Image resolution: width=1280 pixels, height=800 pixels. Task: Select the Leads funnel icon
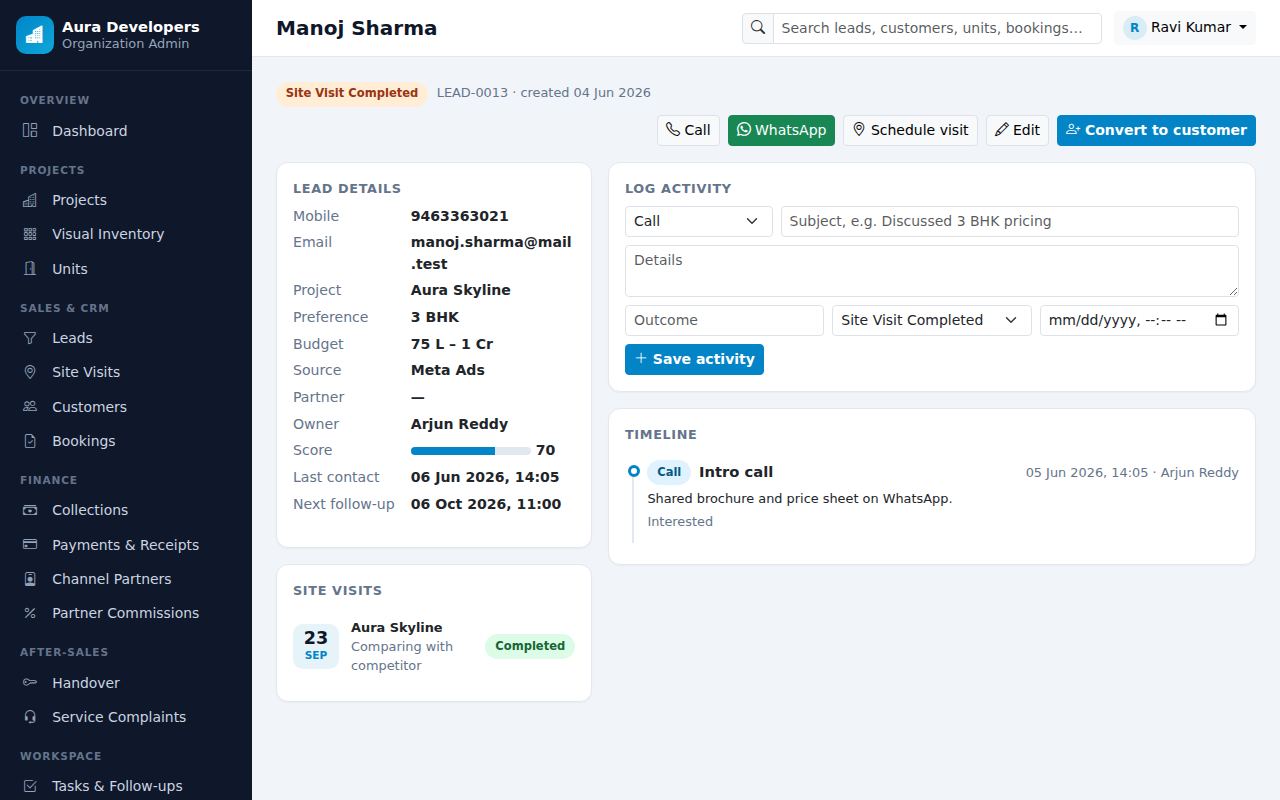[30, 338]
